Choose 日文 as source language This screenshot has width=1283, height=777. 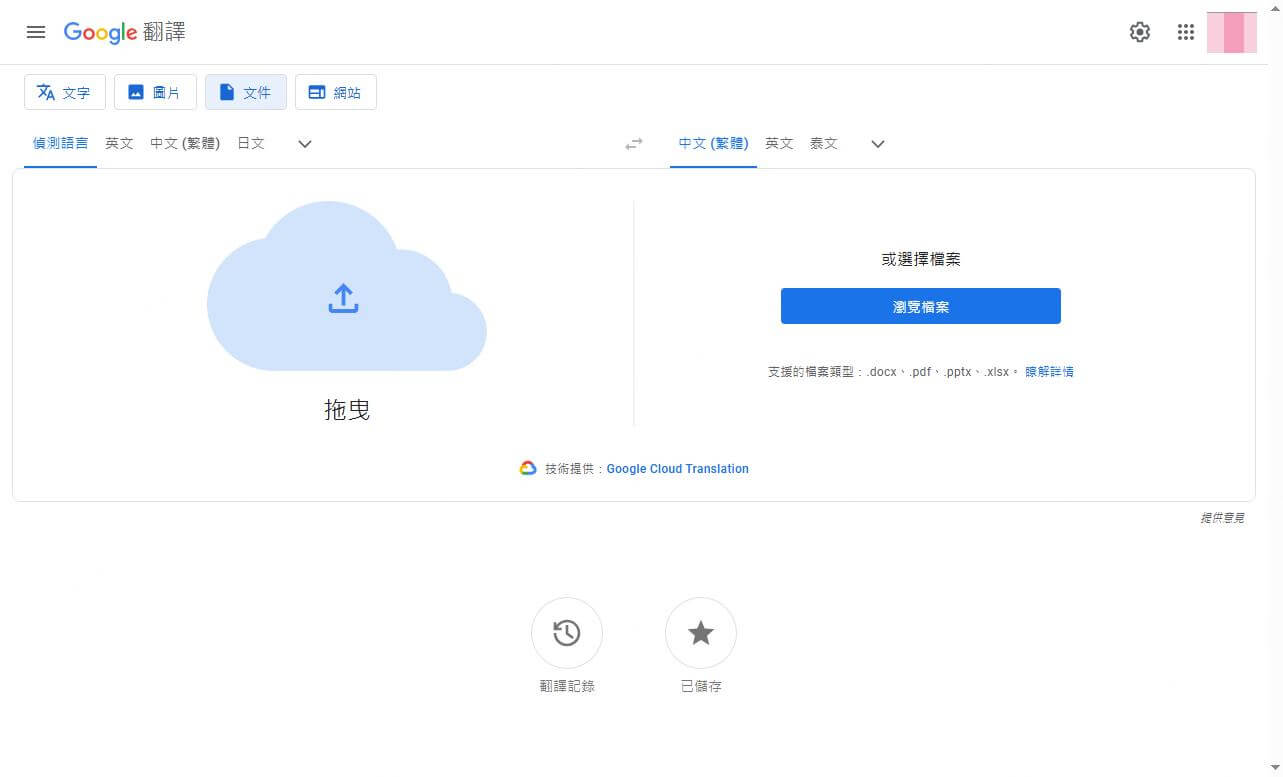click(x=251, y=143)
